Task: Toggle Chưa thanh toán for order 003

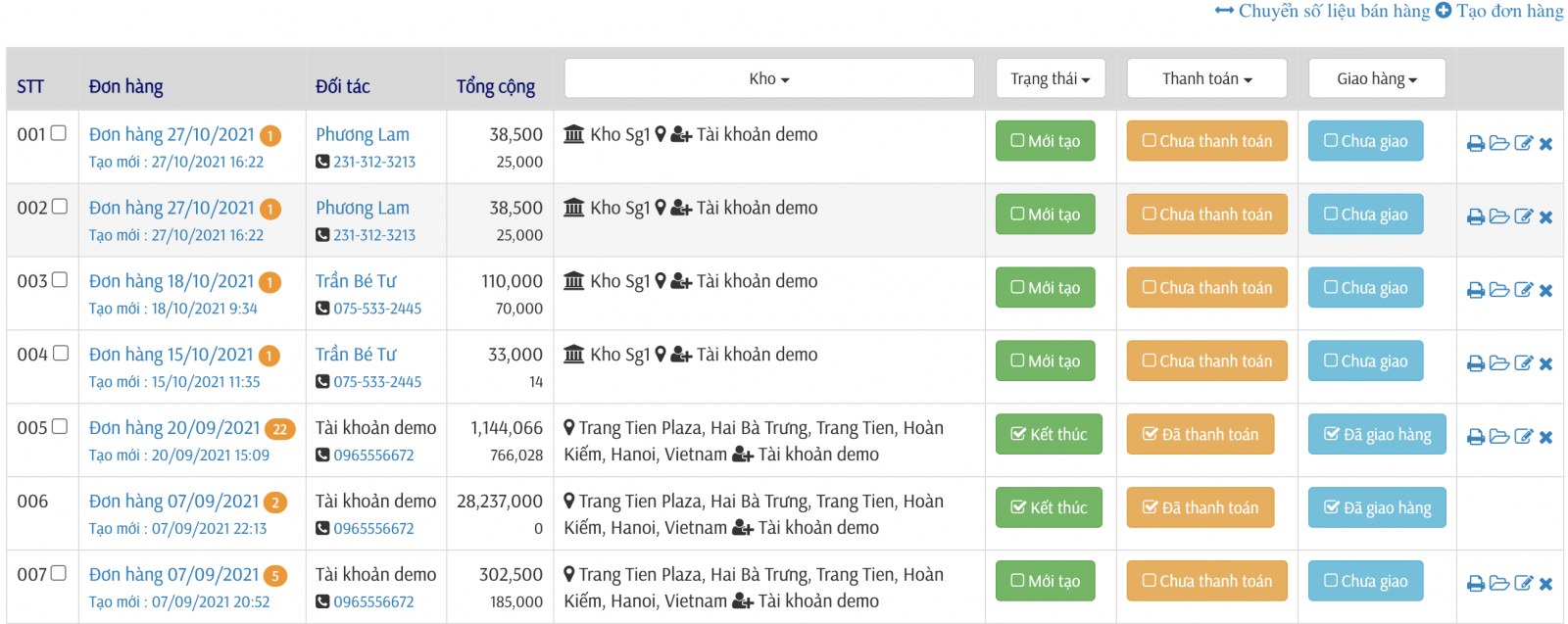Action: coord(1206,288)
